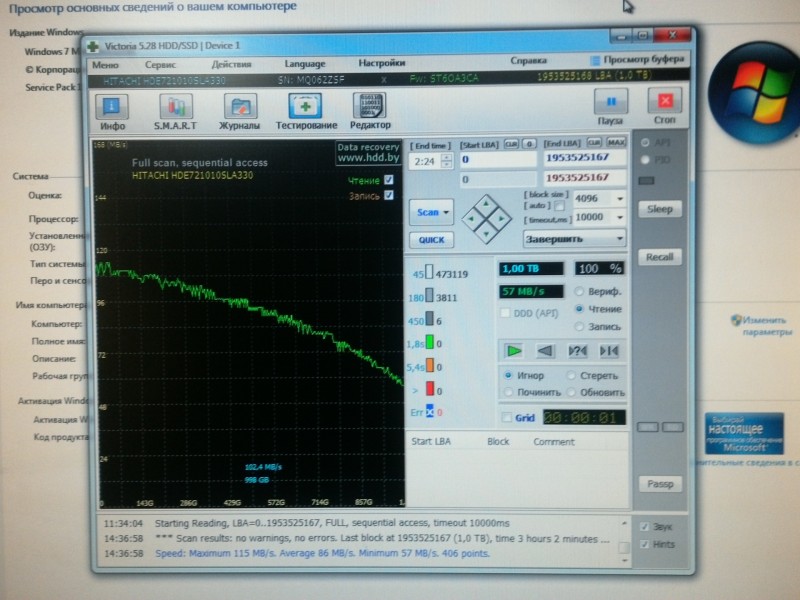Screen dimensions: 800x600
Task: Click the reverse scan arrow button
Action: click(545, 351)
